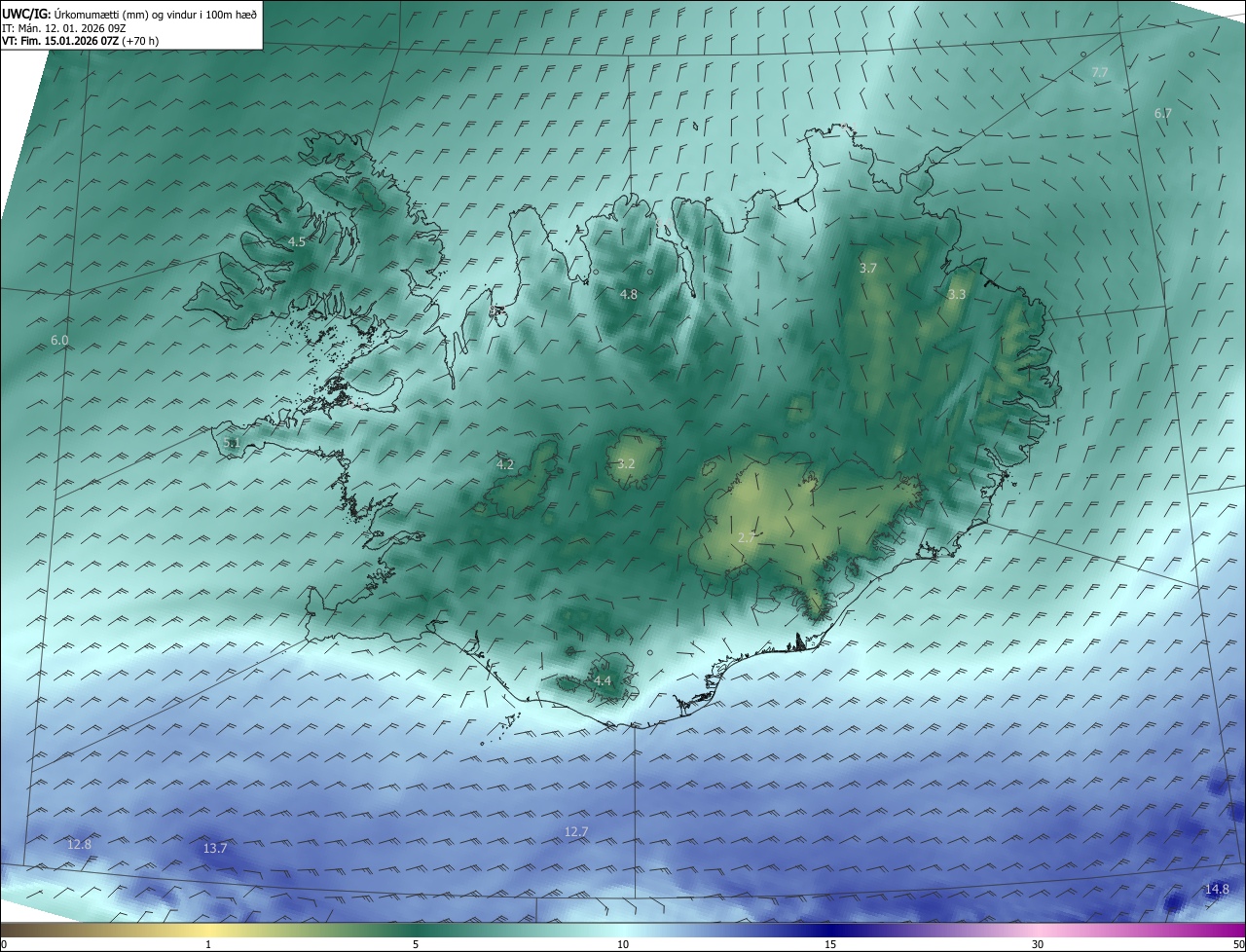Click the 6.7 value label
Image resolution: width=1246 pixels, height=952 pixels.
(x=1163, y=114)
